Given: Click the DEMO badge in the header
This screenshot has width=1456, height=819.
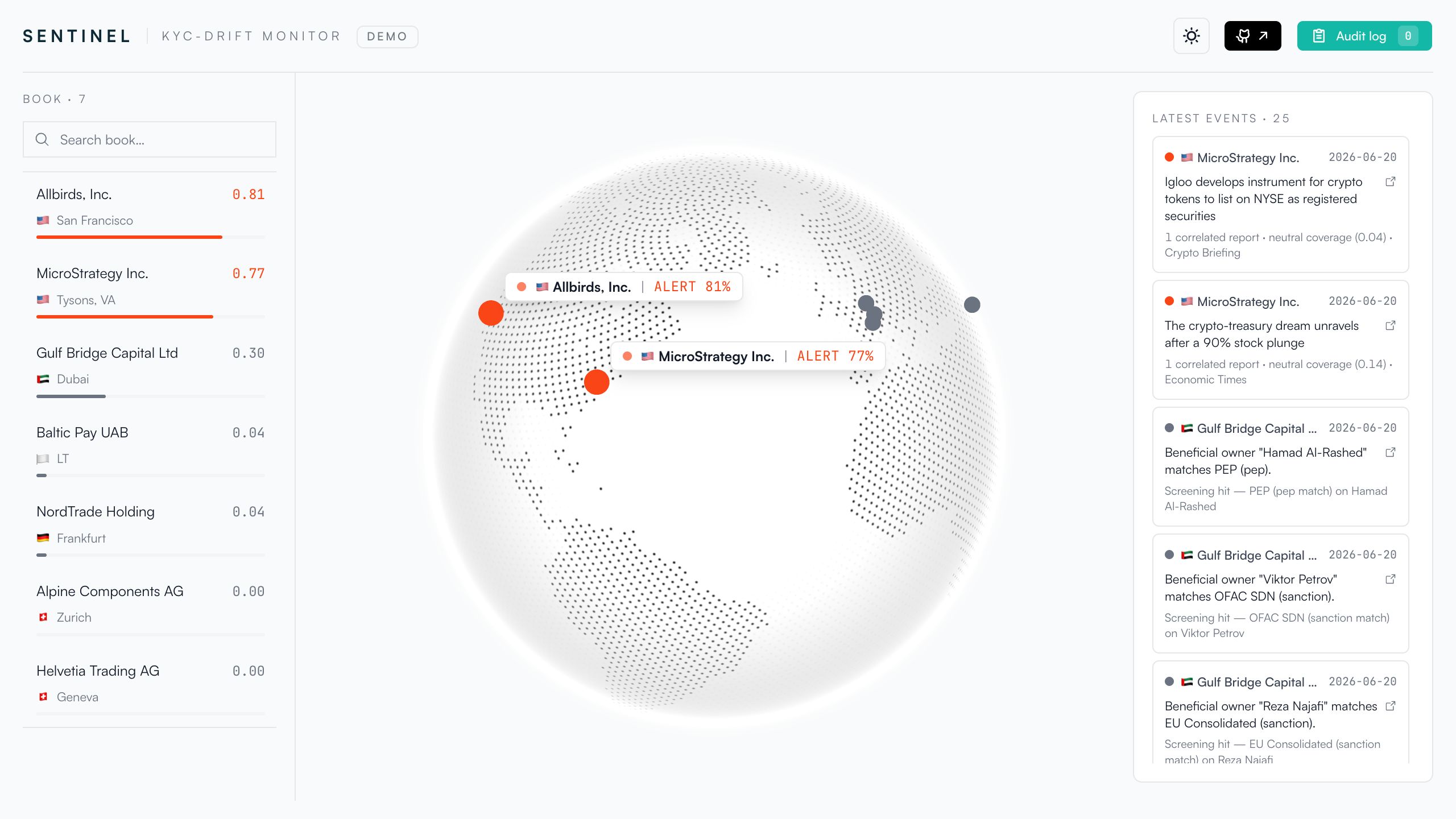Looking at the screenshot, I should click(387, 37).
